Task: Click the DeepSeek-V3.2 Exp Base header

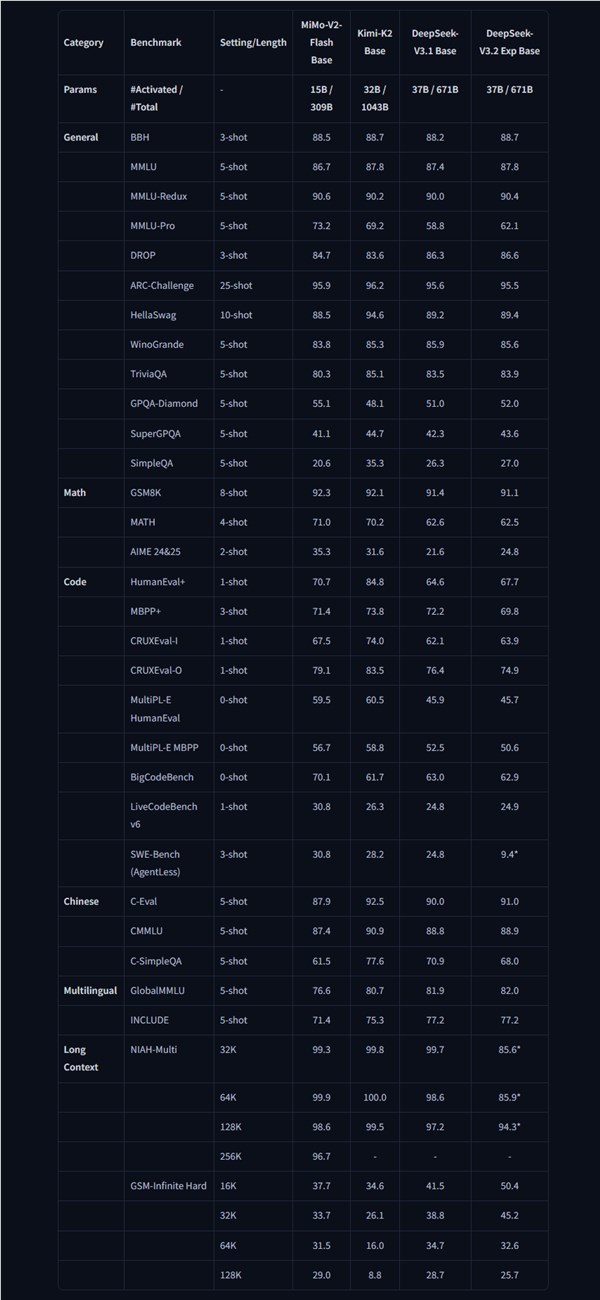Action: point(509,43)
